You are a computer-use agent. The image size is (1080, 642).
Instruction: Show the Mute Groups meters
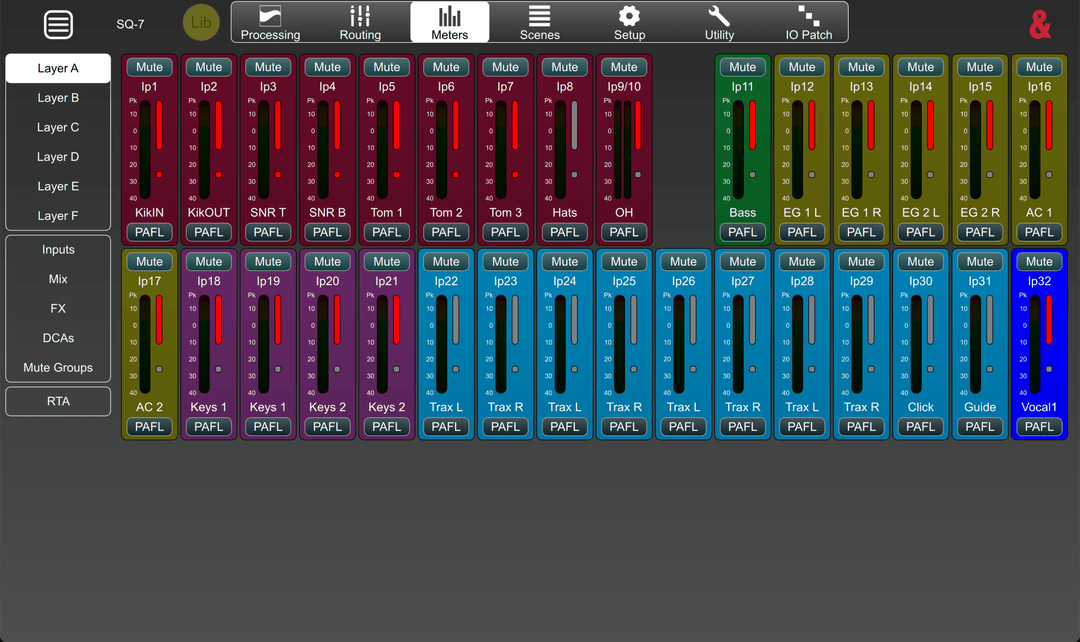58,368
